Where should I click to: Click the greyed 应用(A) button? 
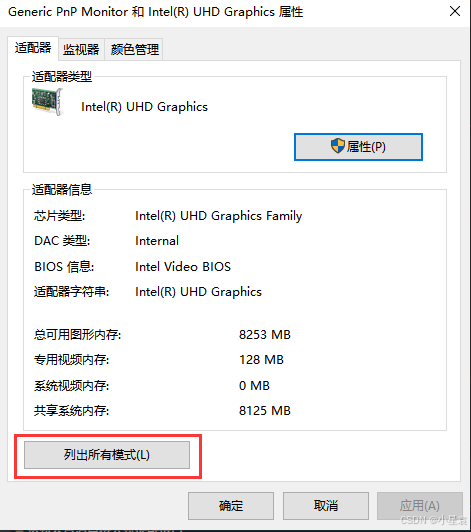click(420, 506)
